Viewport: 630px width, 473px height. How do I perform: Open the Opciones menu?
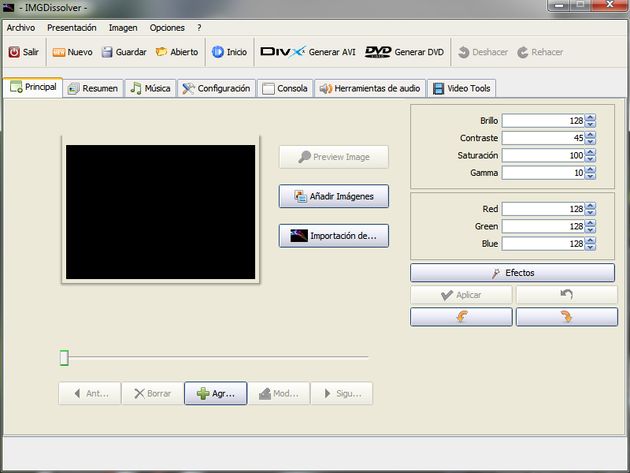tap(167, 28)
